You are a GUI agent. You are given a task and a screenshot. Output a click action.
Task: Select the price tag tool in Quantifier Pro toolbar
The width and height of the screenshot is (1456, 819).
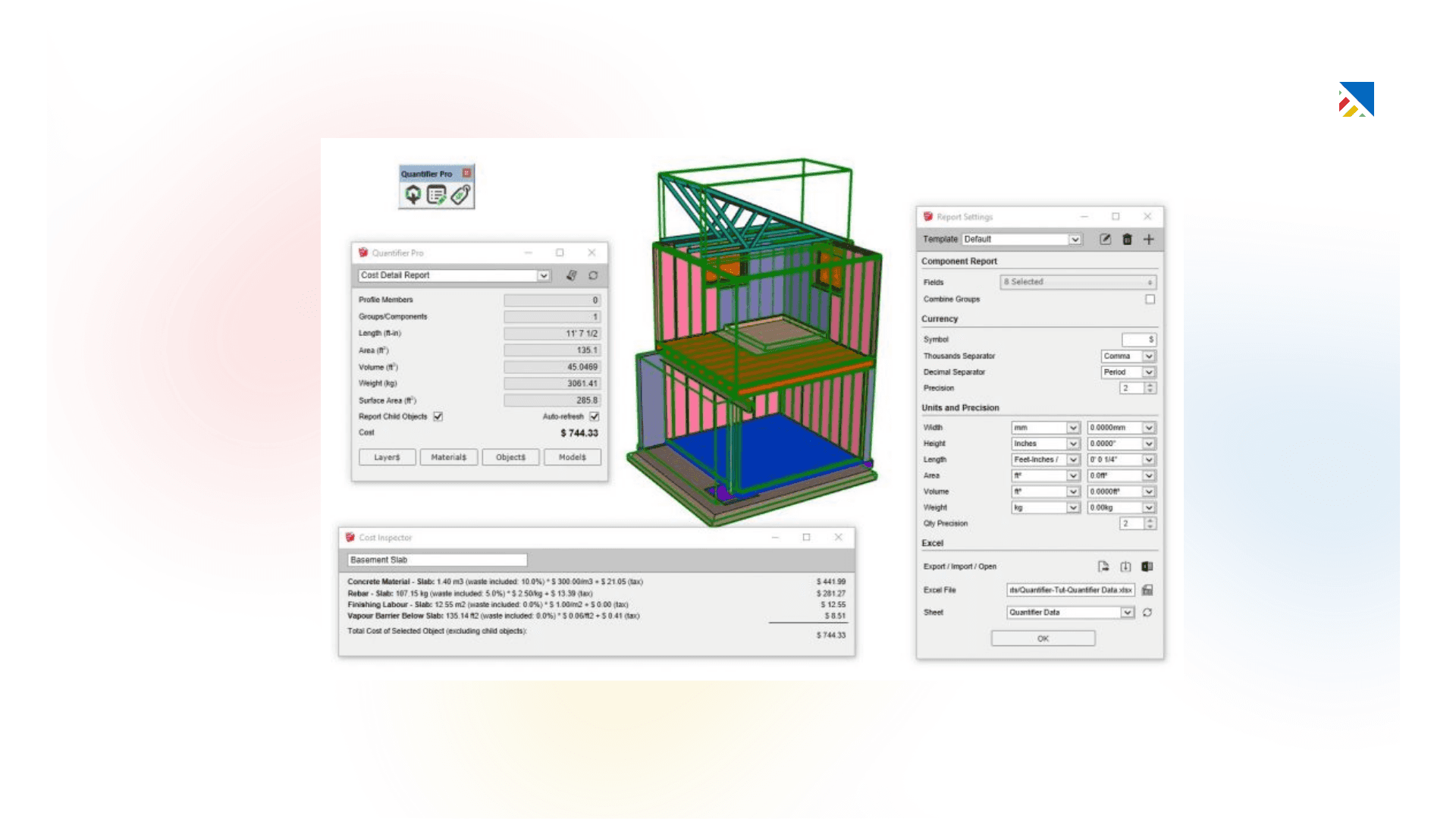(461, 195)
